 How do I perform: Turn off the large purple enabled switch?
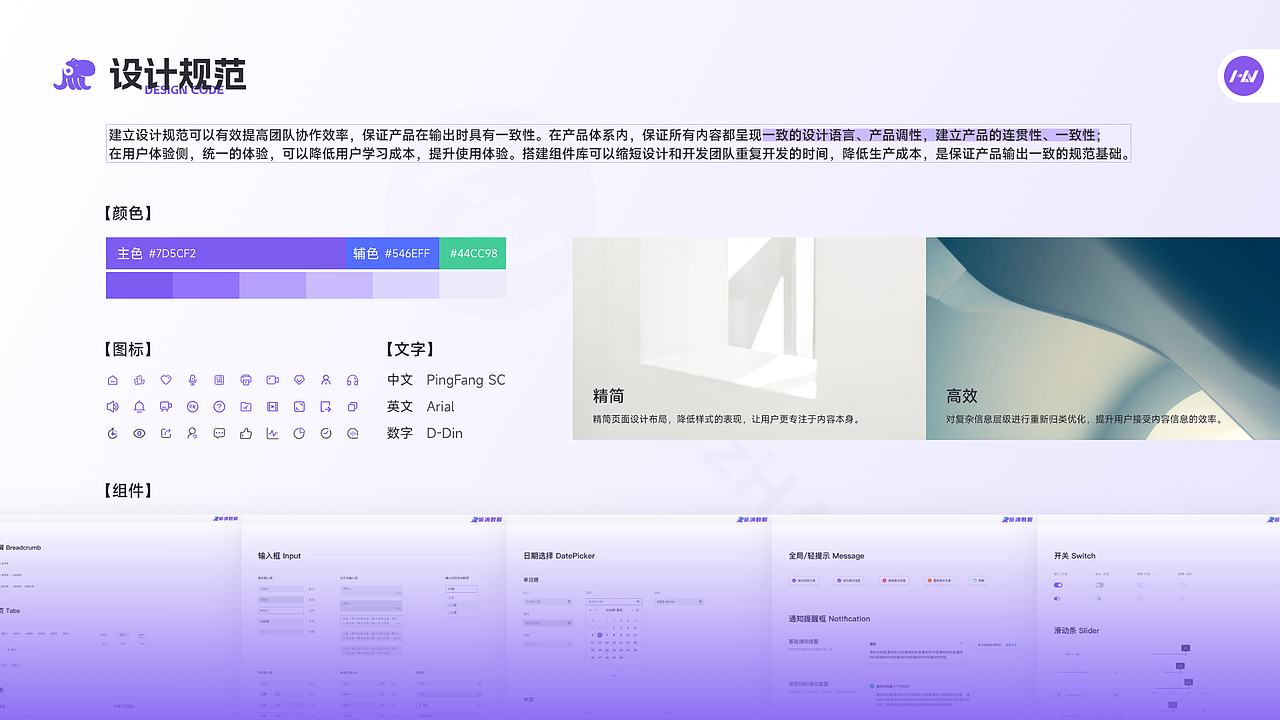click(x=1058, y=585)
